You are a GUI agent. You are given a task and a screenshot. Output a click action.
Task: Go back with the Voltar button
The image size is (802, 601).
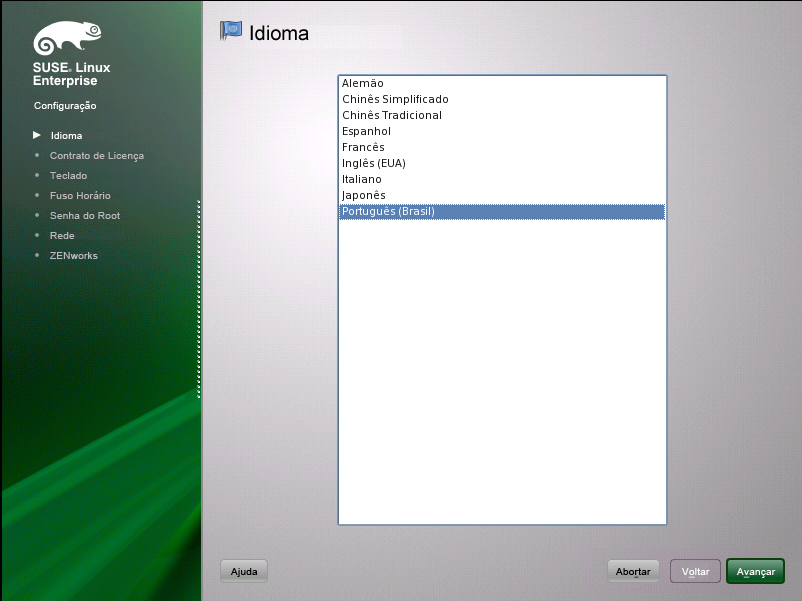point(695,571)
